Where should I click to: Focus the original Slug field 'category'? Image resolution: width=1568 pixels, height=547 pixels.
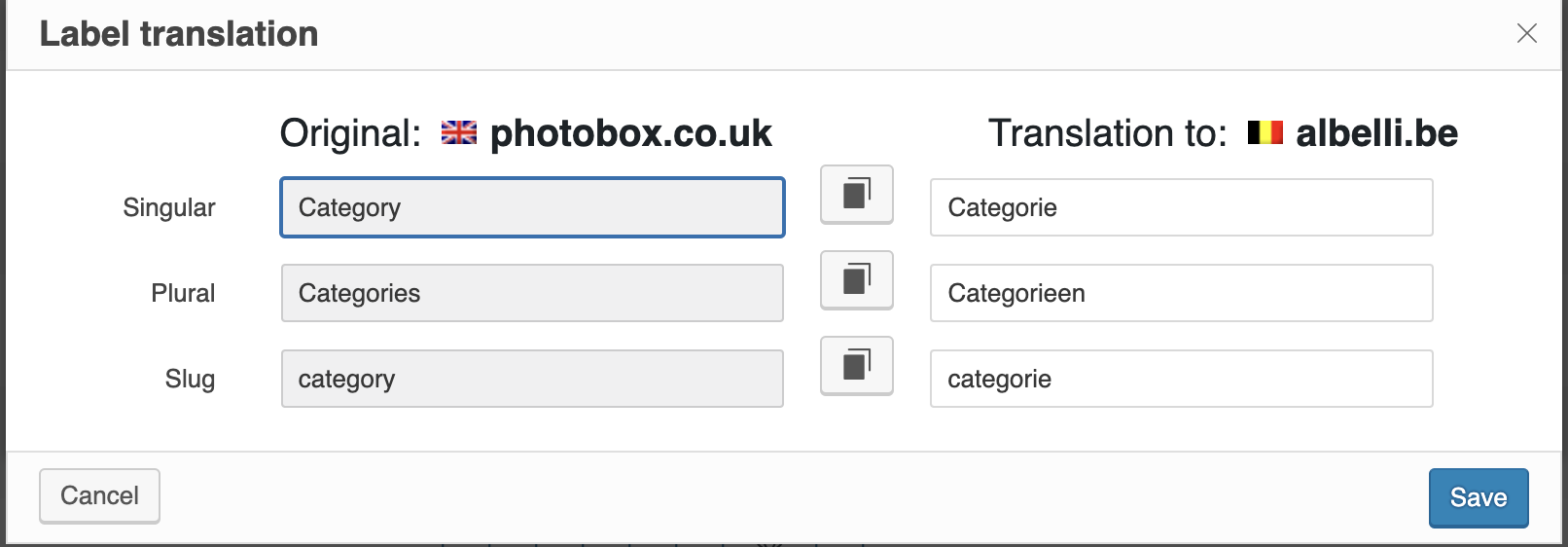click(x=532, y=379)
